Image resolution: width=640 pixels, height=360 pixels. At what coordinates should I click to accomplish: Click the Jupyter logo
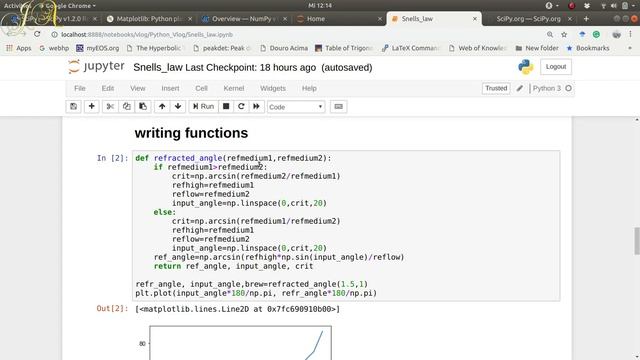pyautogui.click(x=96, y=67)
